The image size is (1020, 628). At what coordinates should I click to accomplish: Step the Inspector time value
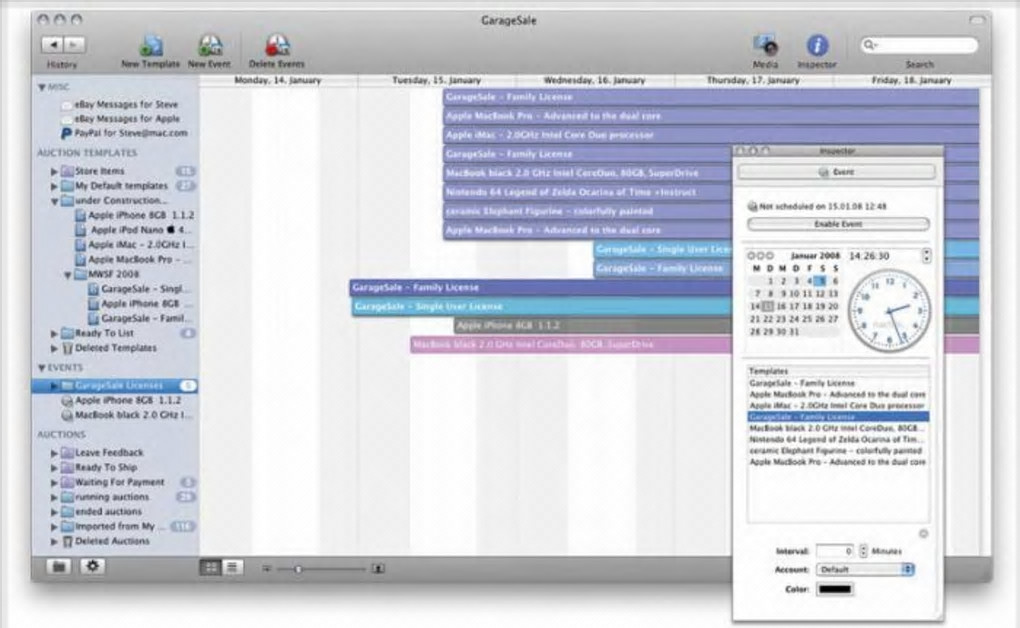[x=926, y=256]
